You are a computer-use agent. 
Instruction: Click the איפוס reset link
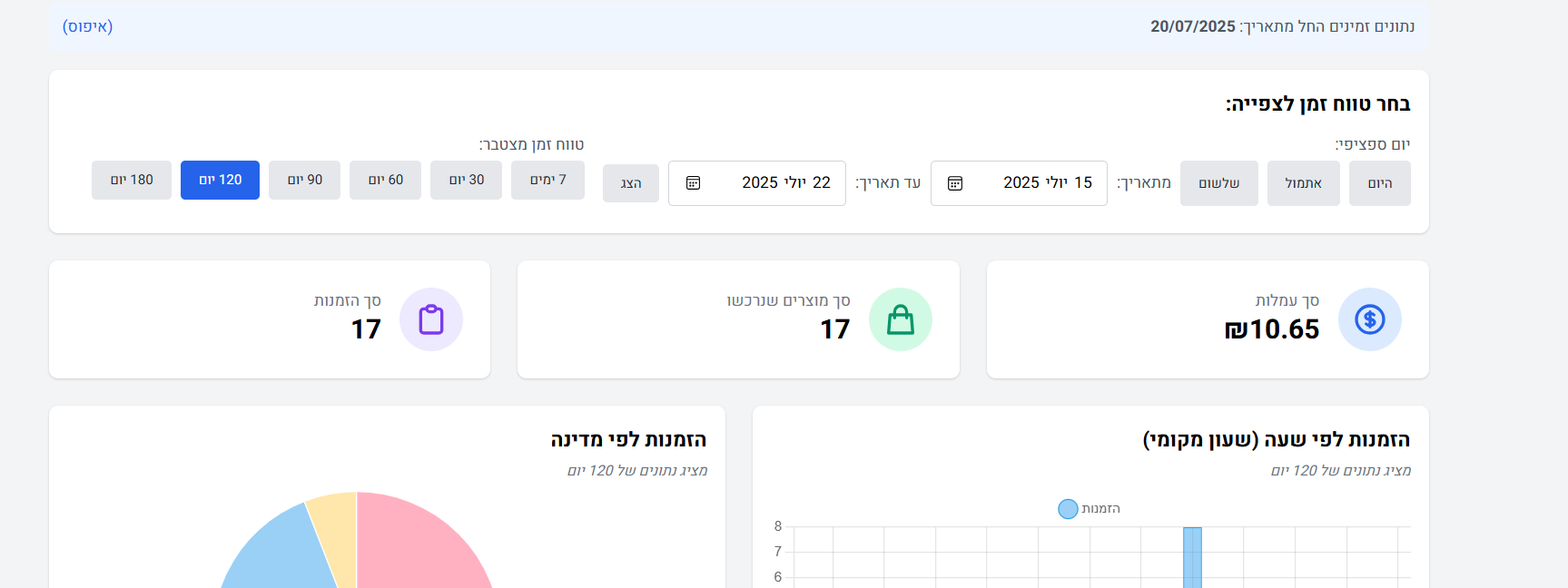click(x=87, y=26)
